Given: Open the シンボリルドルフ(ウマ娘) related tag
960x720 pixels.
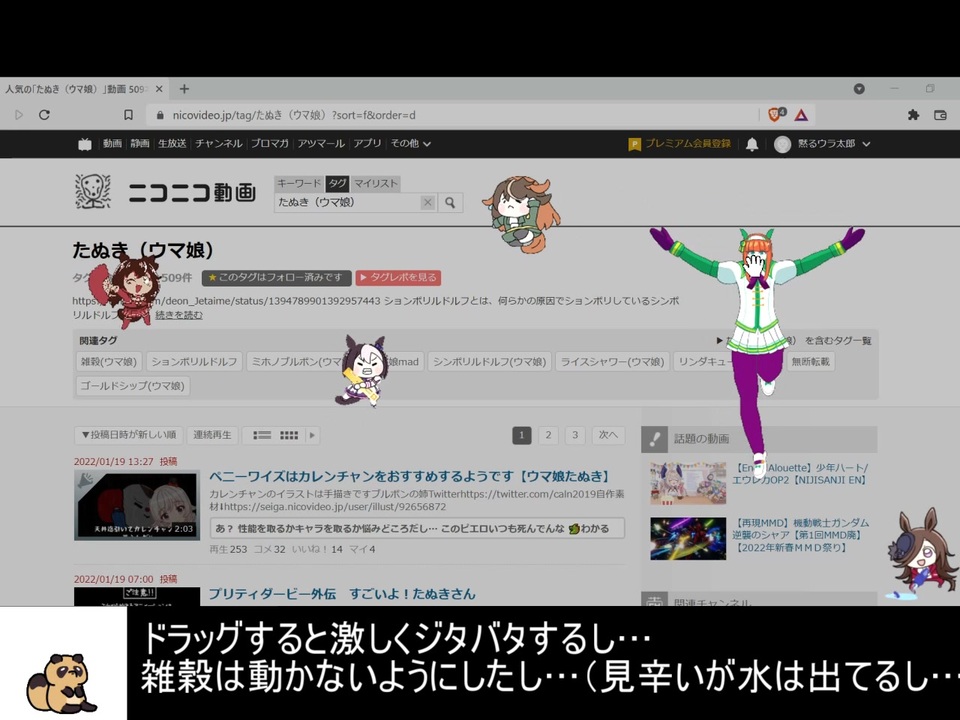Looking at the screenshot, I should pos(490,362).
